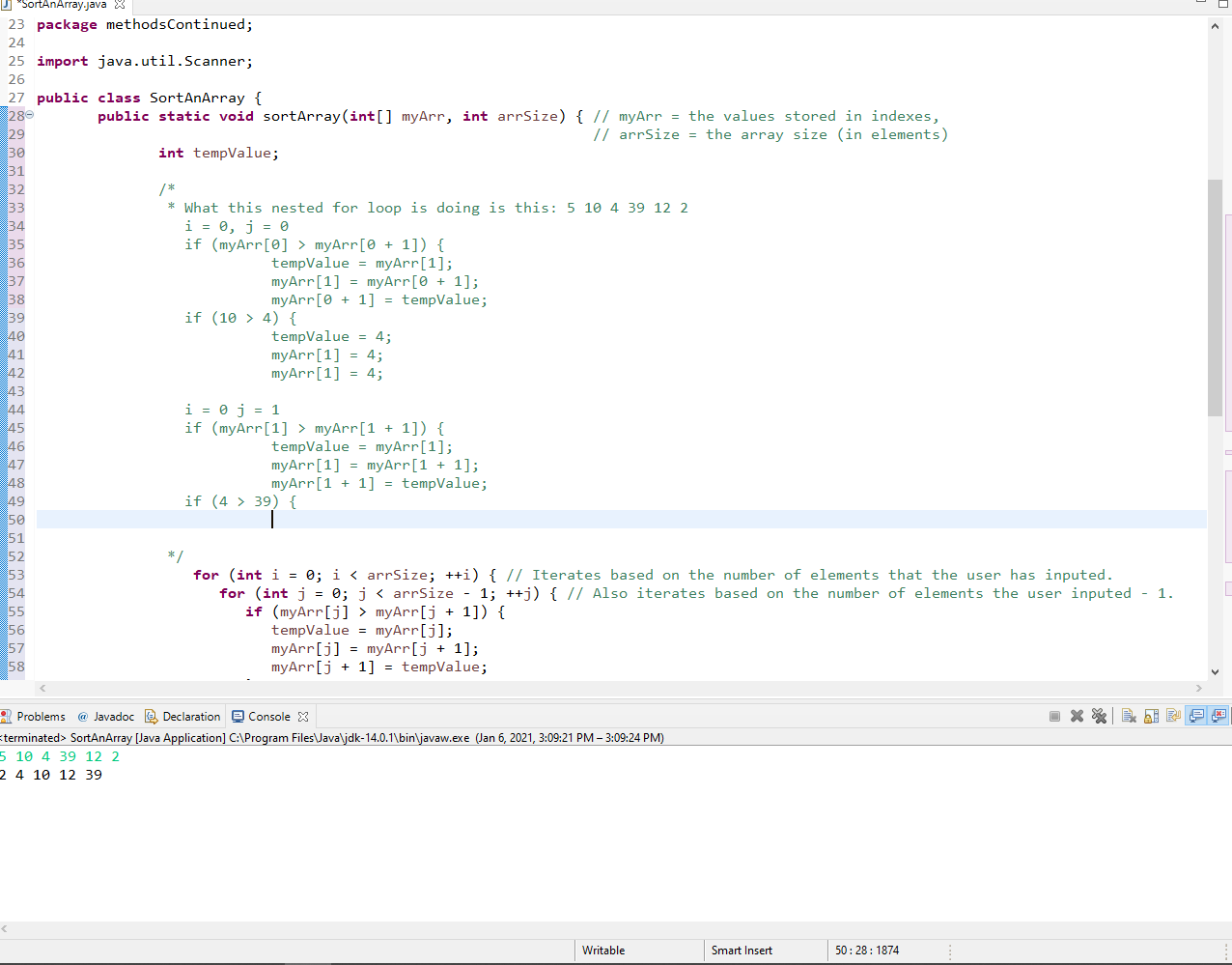This screenshot has width=1232, height=965.
Task: Click the Writable field in the status bar
Action: [x=602, y=950]
